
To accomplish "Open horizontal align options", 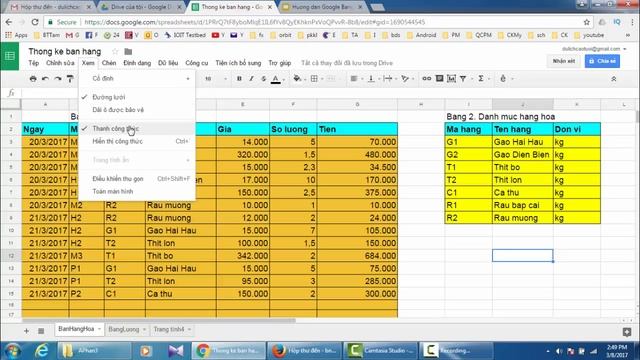I will (x=354, y=79).
